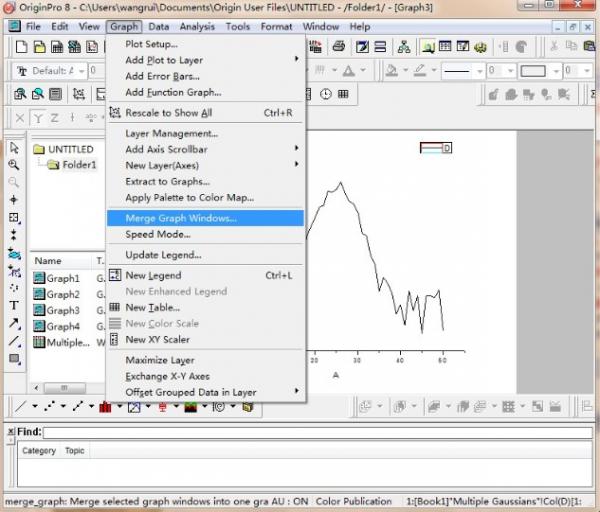Image resolution: width=600 pixels, height=512 pixels.
Task: Click the Scatter plot icon
Action: point(49,406)
